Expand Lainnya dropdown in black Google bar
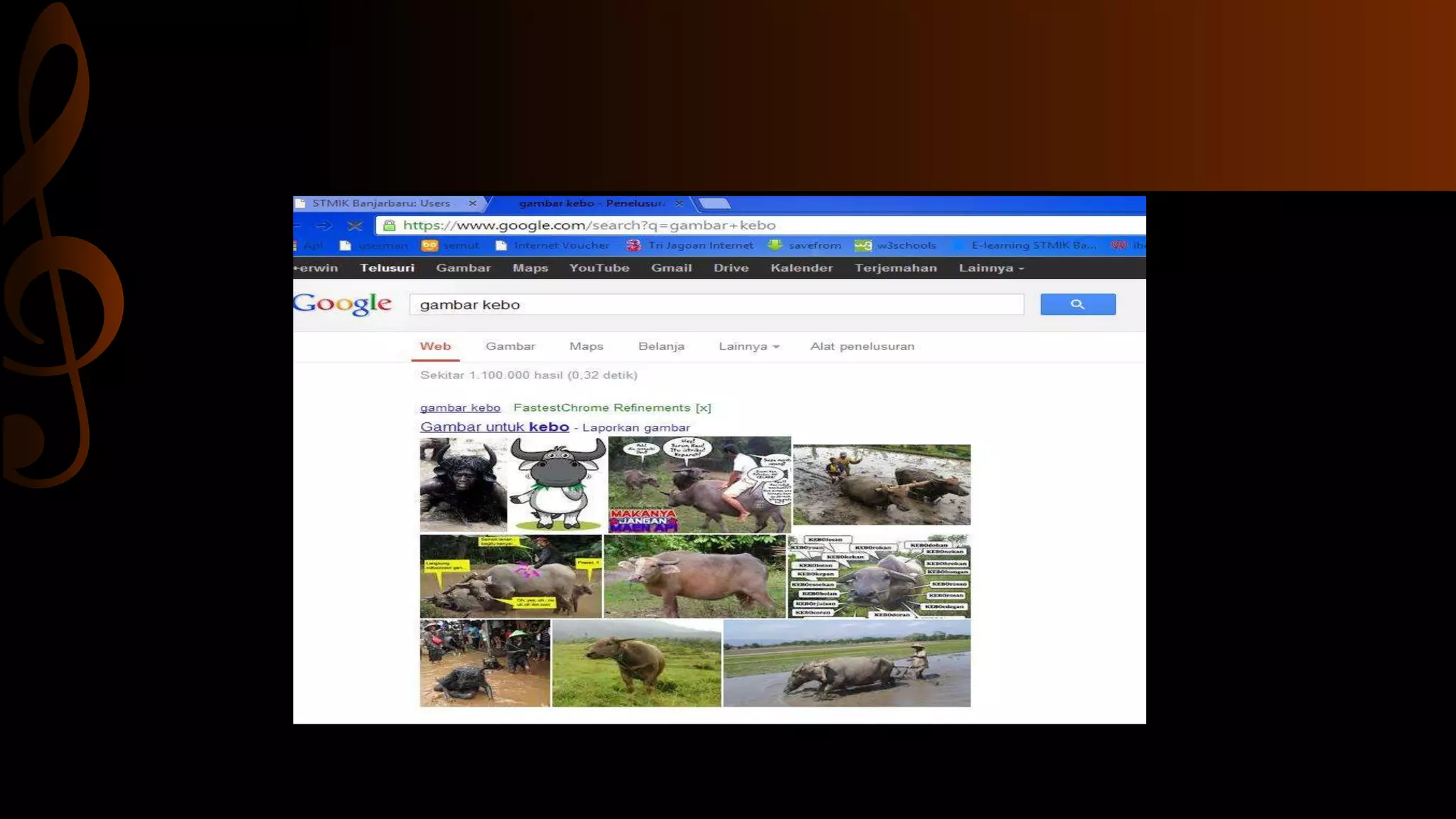This screenshot has height=819, width=1456. (991, 268)
